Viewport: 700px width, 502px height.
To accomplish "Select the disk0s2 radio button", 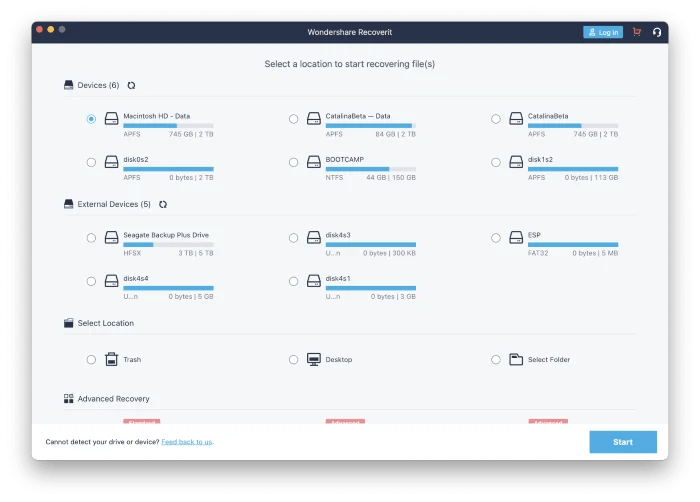I will [x=91, y=162].
